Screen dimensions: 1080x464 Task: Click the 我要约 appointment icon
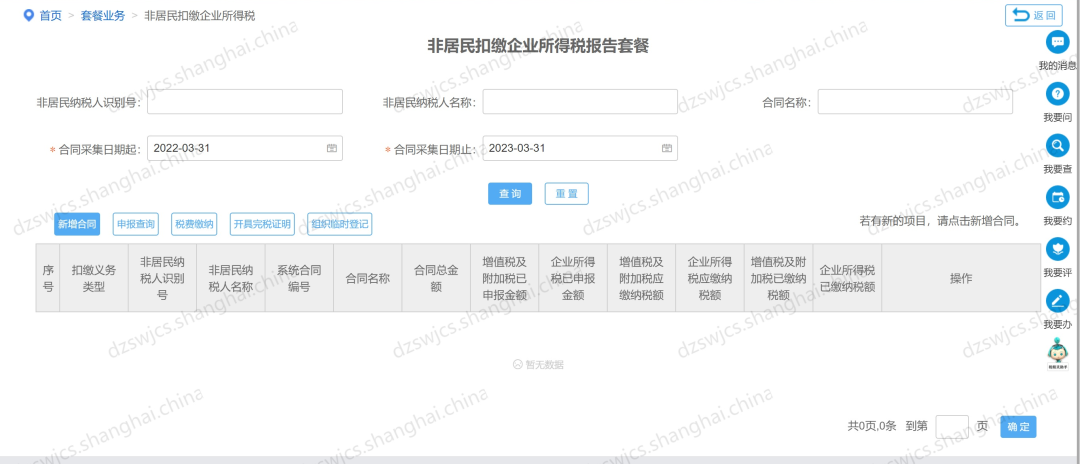click(1057, 197)
